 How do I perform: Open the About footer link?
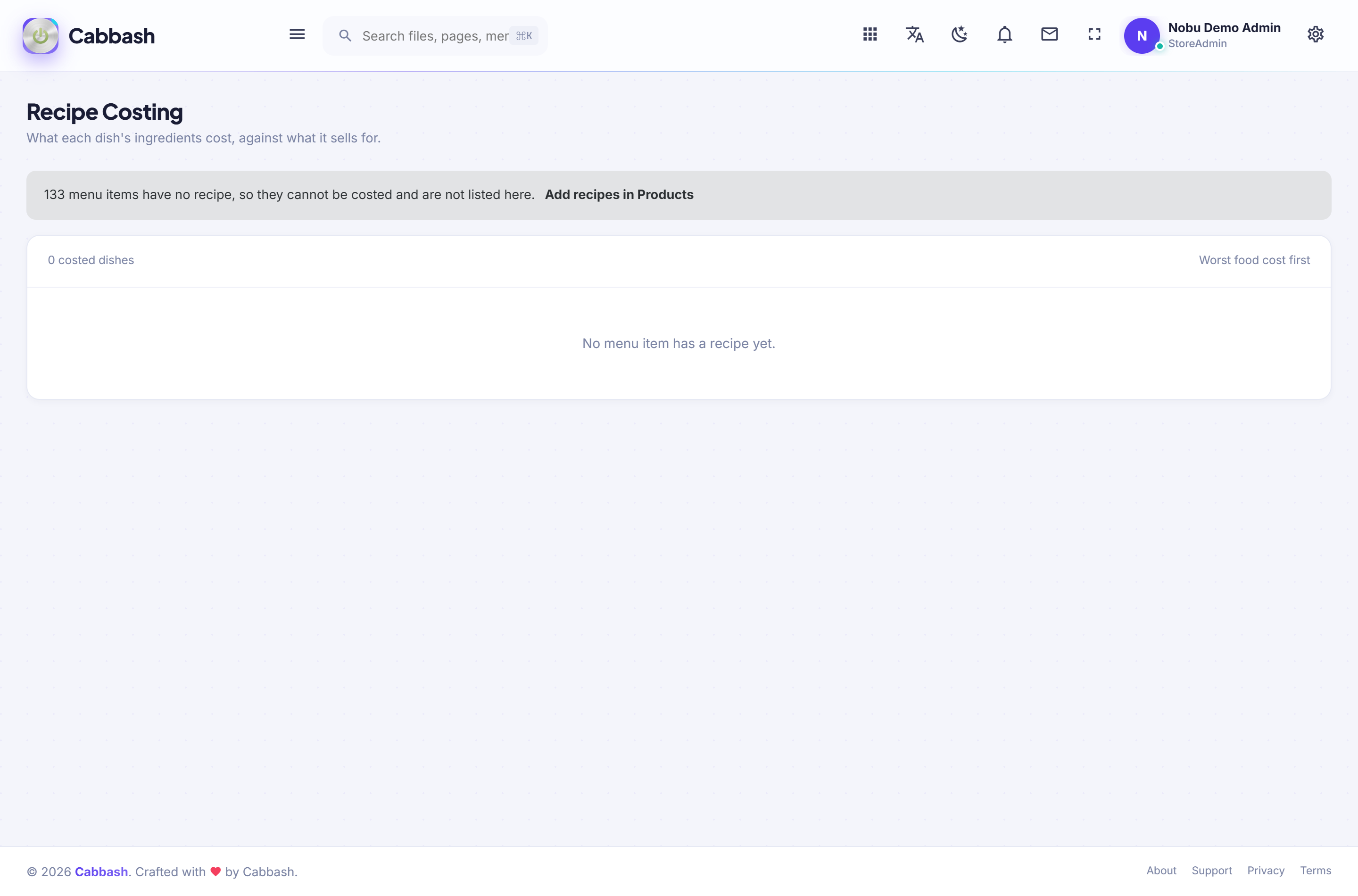[1161, 870]
